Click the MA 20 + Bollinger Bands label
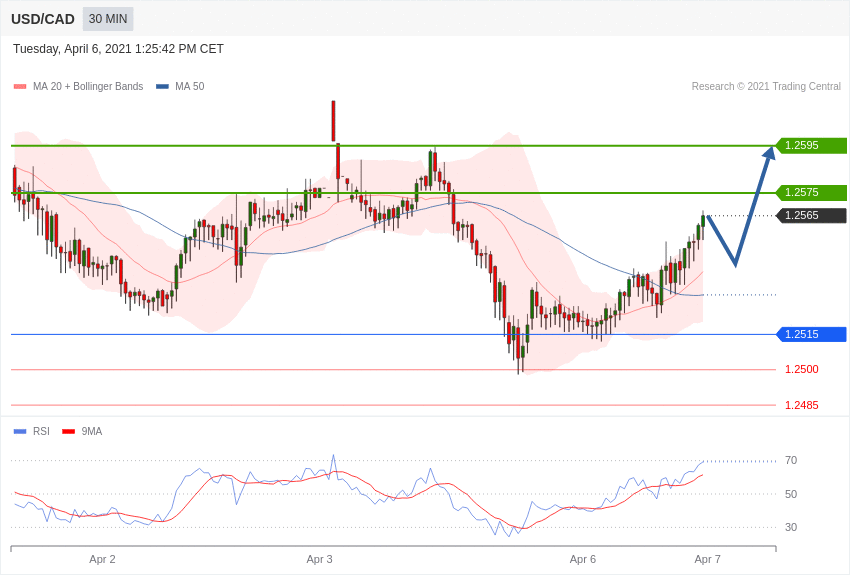850x576 pixels. pyautogui.click(x=88, y=87)
